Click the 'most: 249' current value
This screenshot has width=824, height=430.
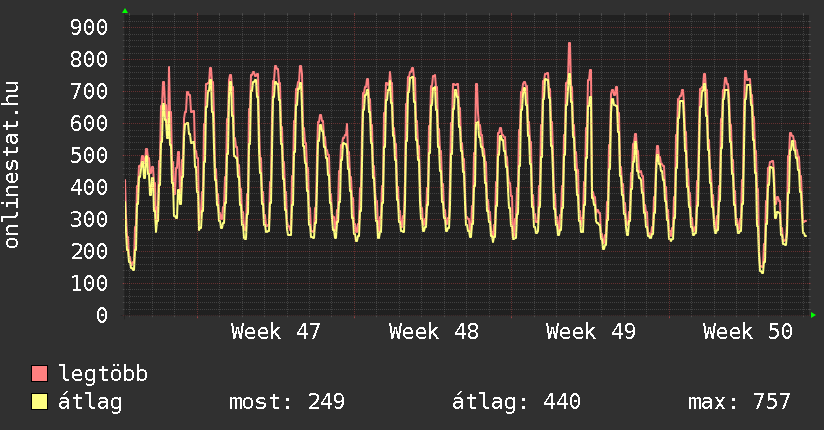[287, 402]
